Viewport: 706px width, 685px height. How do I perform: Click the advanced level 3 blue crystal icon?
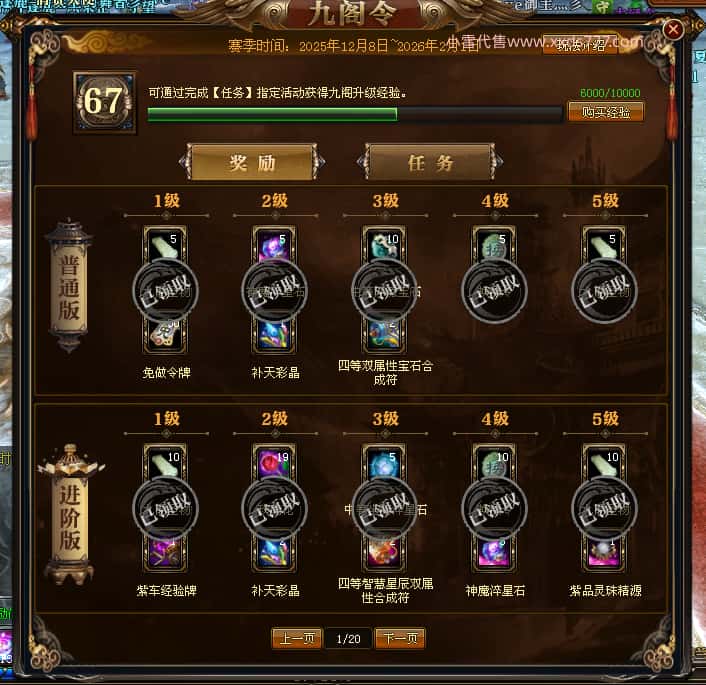pos(384,464)
